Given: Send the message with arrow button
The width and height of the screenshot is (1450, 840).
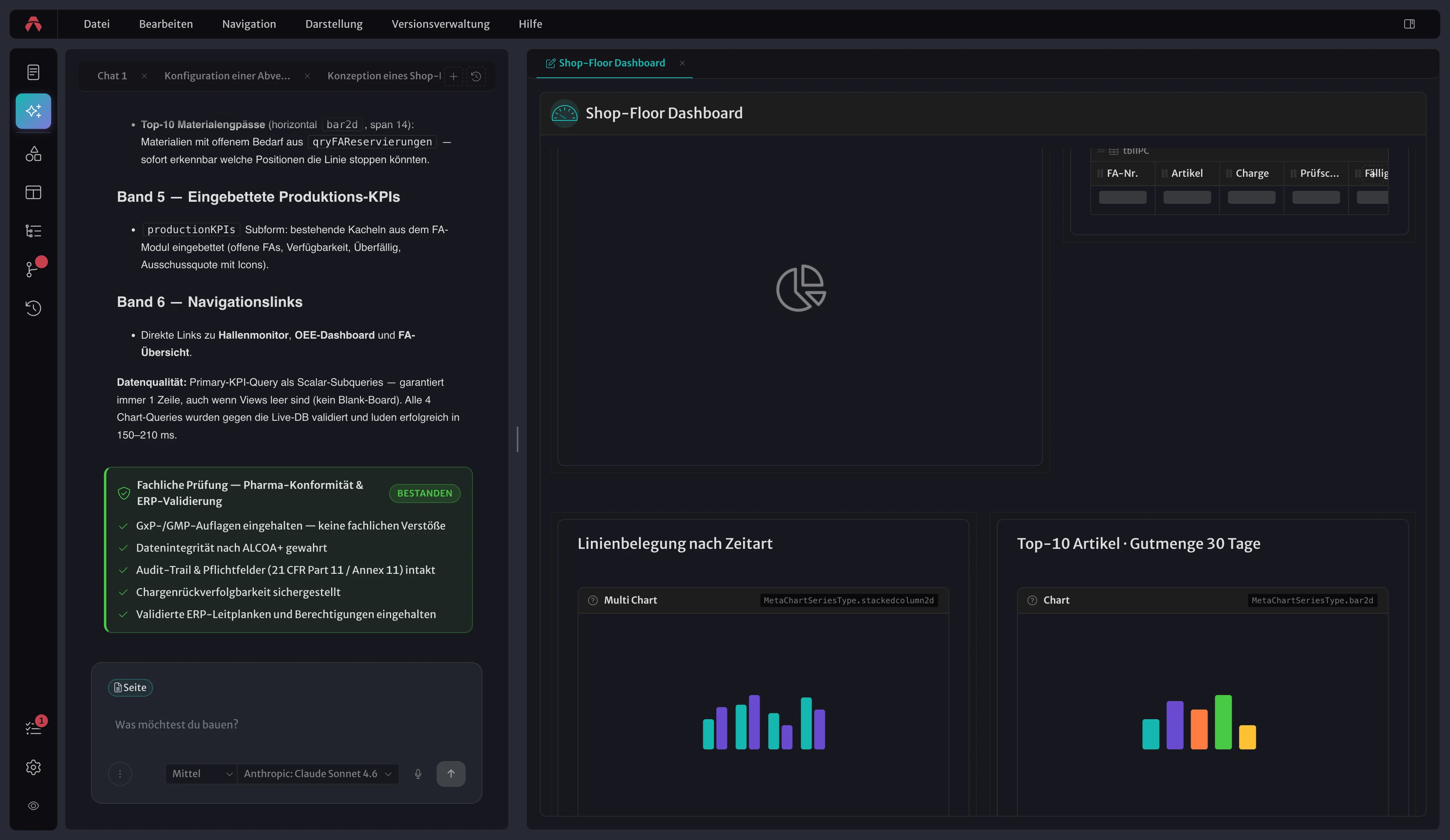Looking at the screenshot, I should (x=451, y=773).
